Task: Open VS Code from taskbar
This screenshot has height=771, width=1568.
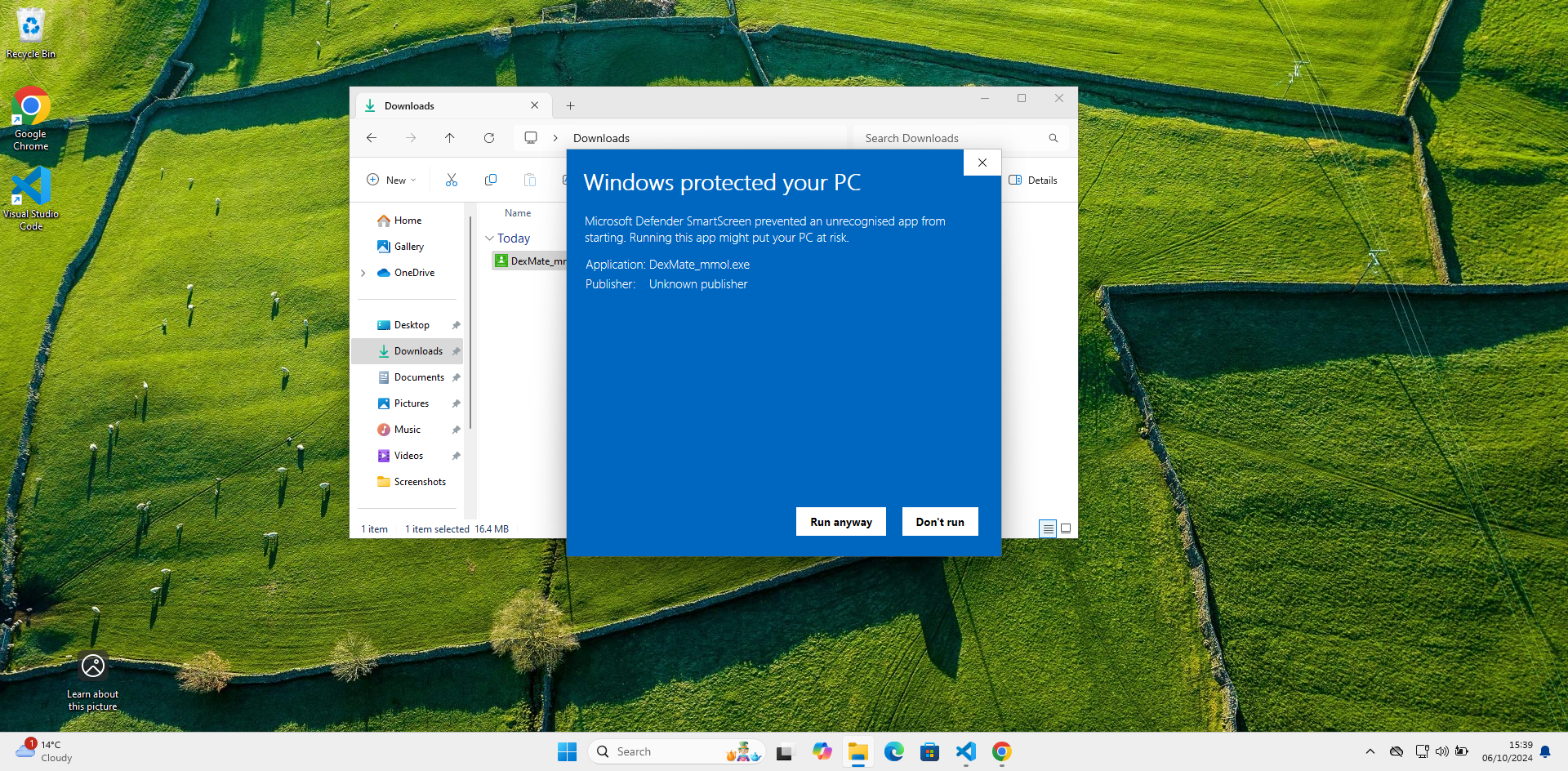Action: tap(966, 751)
